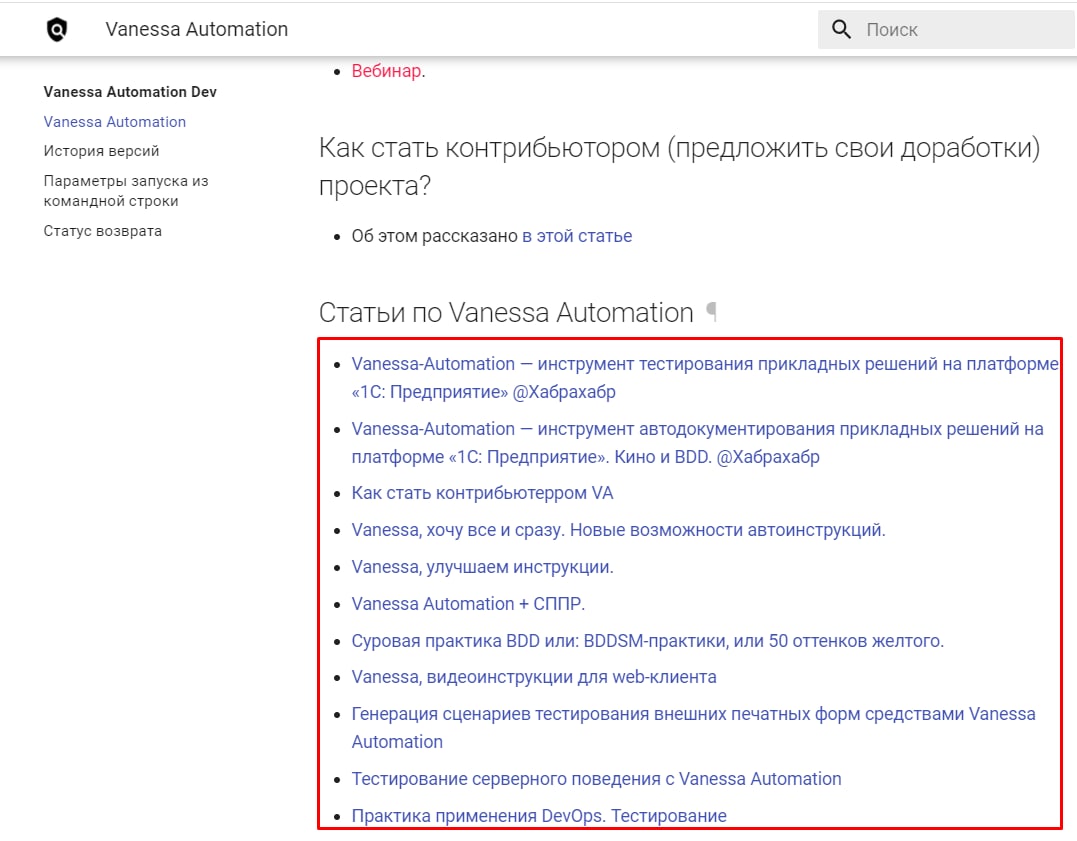The width and height of the screenshot is (1077, 841).
Task: Open 'Суровая практика BDD' article link
Action: [648, 641]
